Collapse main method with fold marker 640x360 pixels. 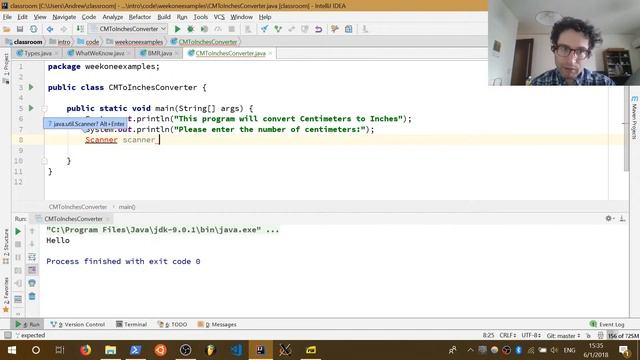[44, 109]
